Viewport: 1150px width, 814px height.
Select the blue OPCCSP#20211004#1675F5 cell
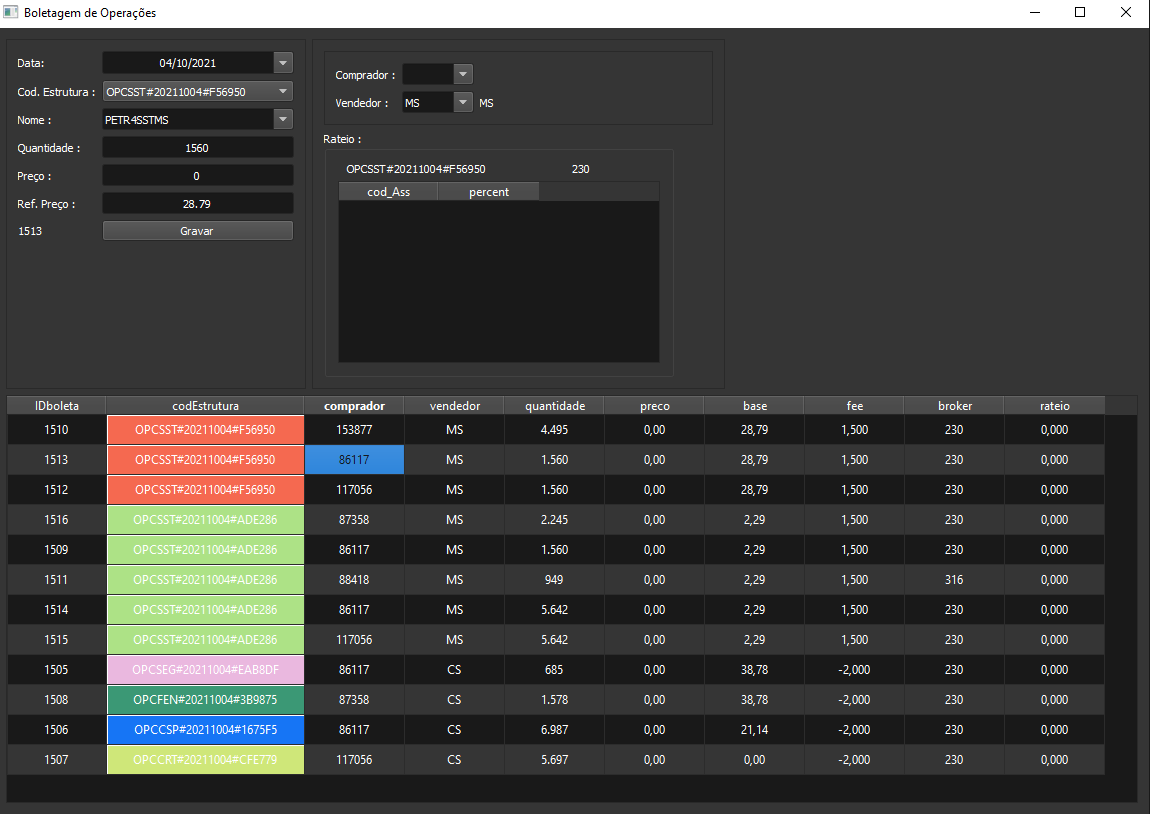tap(205, 730)
